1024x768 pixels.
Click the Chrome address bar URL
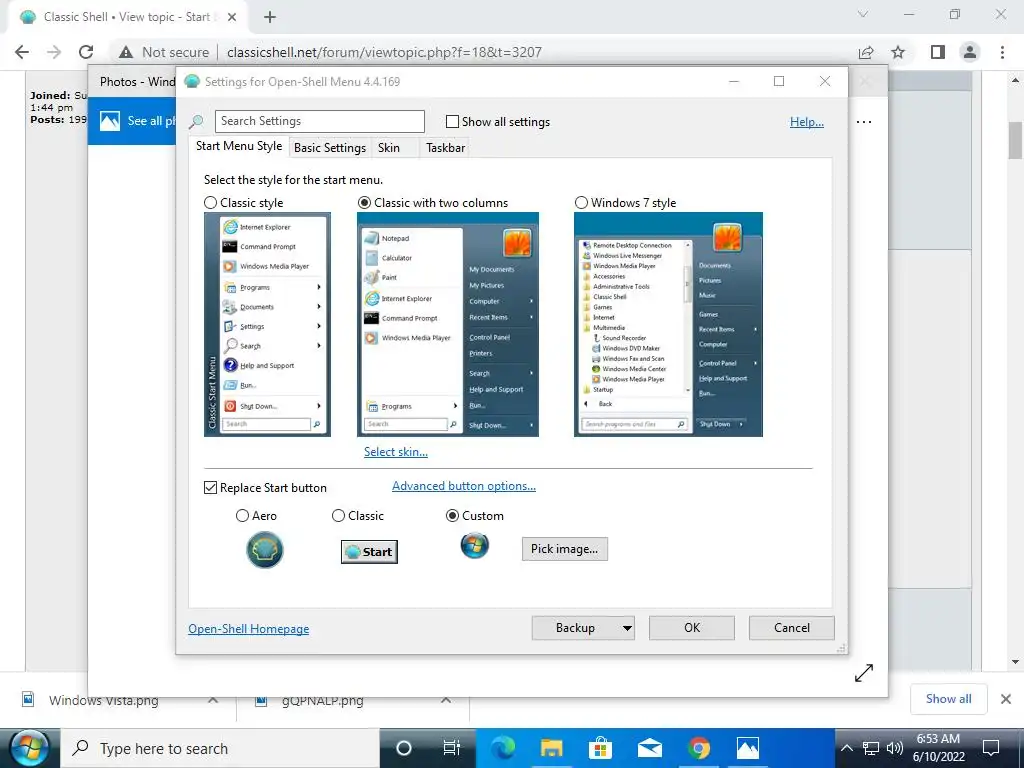click(x=384, y=52)
